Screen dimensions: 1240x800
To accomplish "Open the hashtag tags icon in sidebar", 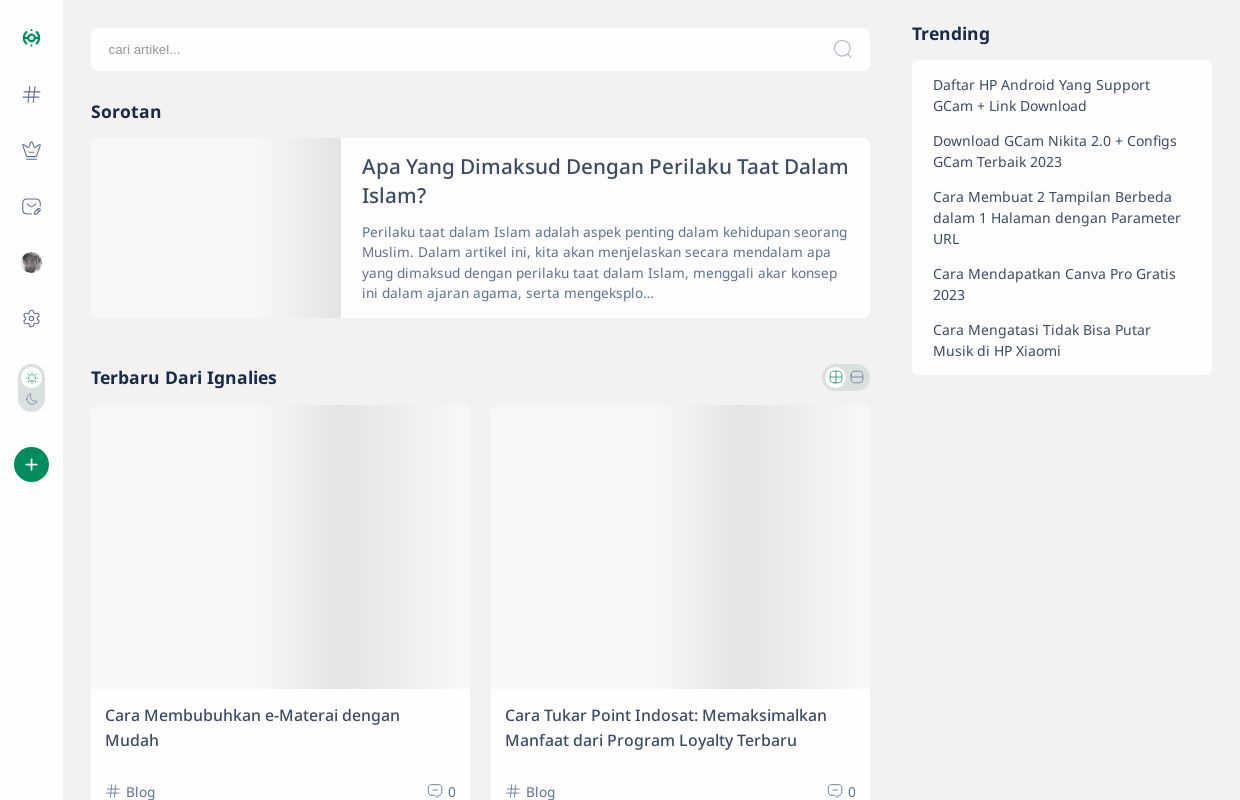I will (x=31, y=95).
